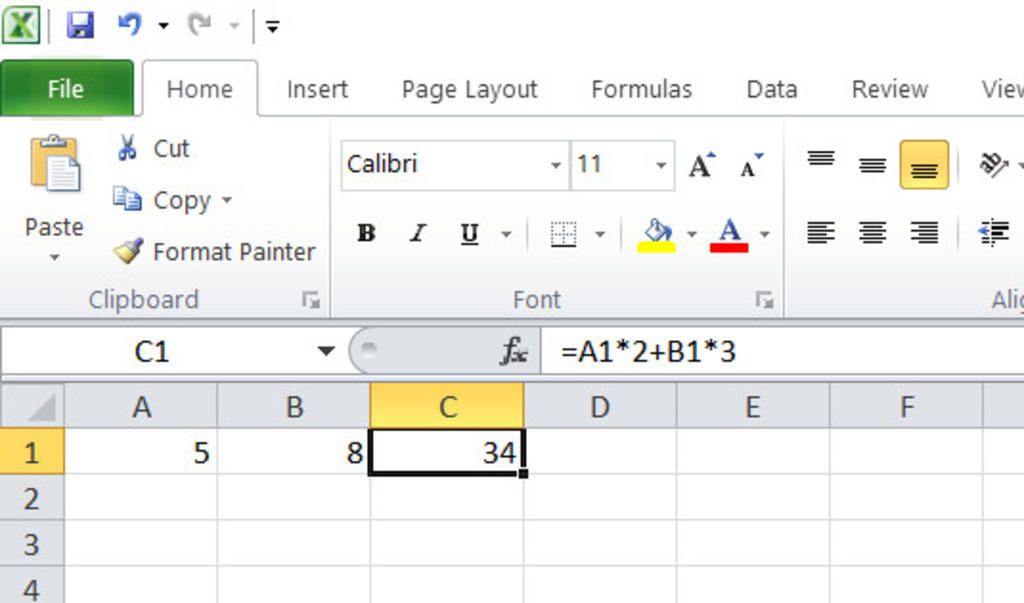Click the Paste clipboard icon
The height and width of the screenshot is (603, 1024).
(55, 165)
